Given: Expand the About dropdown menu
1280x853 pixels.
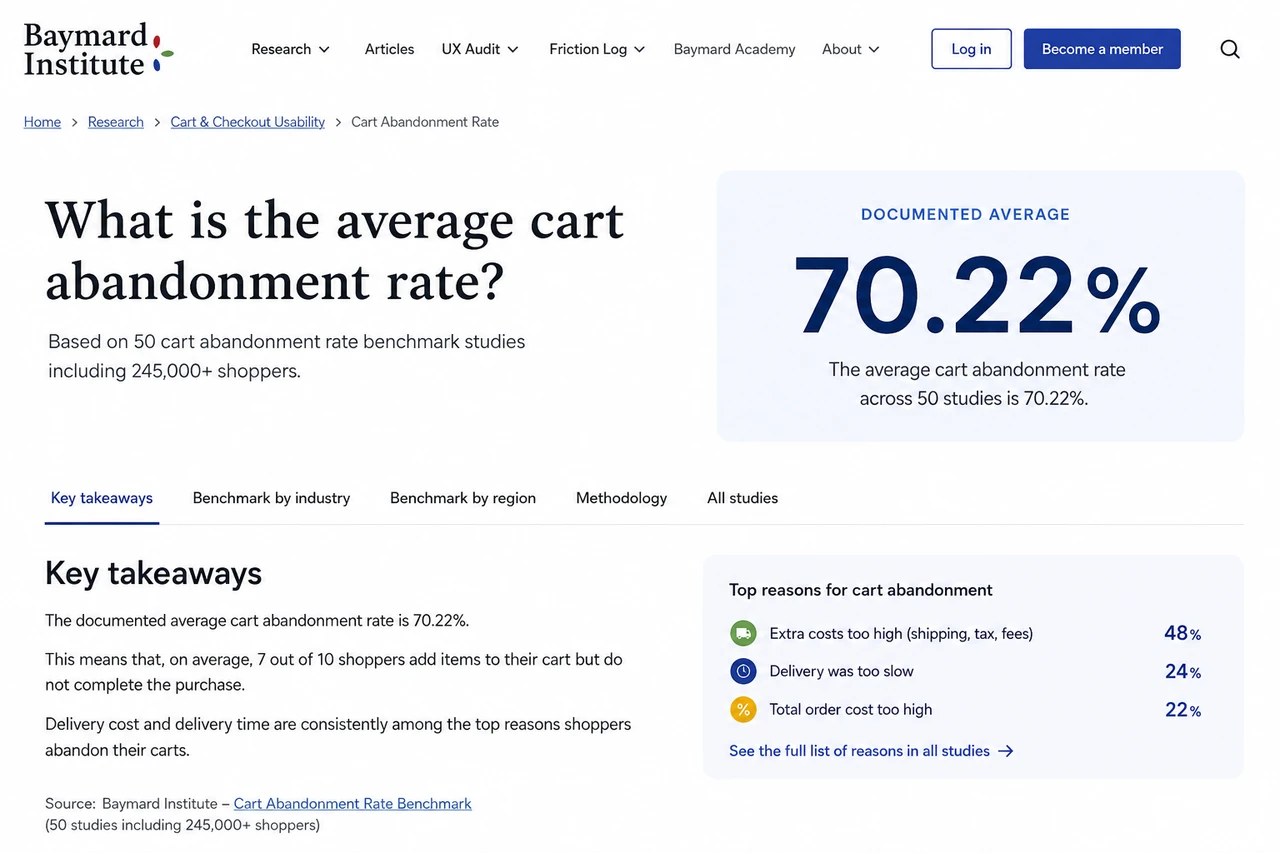Looking at the screenshot, I should 851,49.
